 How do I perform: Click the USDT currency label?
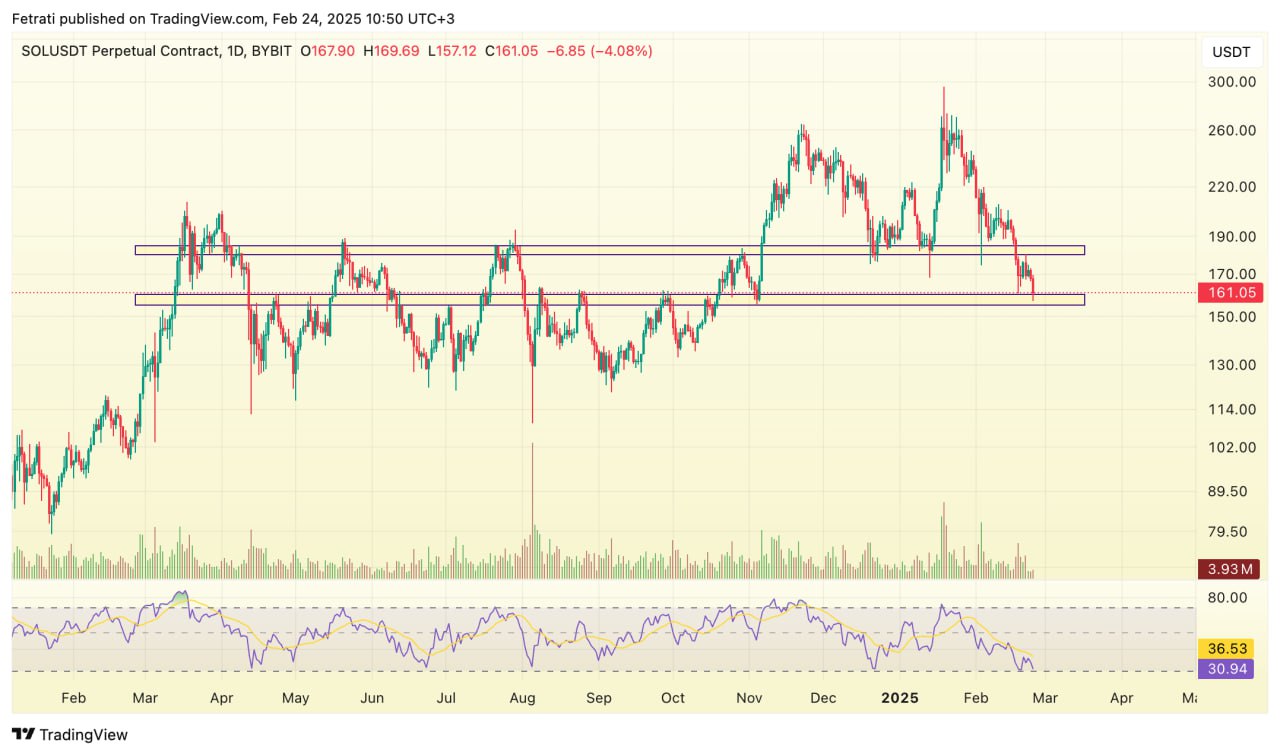pos(1229,52)
